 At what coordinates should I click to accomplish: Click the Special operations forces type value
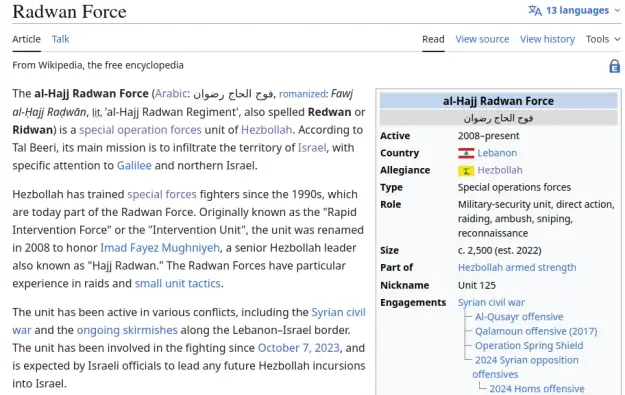[x=514, y=187]
